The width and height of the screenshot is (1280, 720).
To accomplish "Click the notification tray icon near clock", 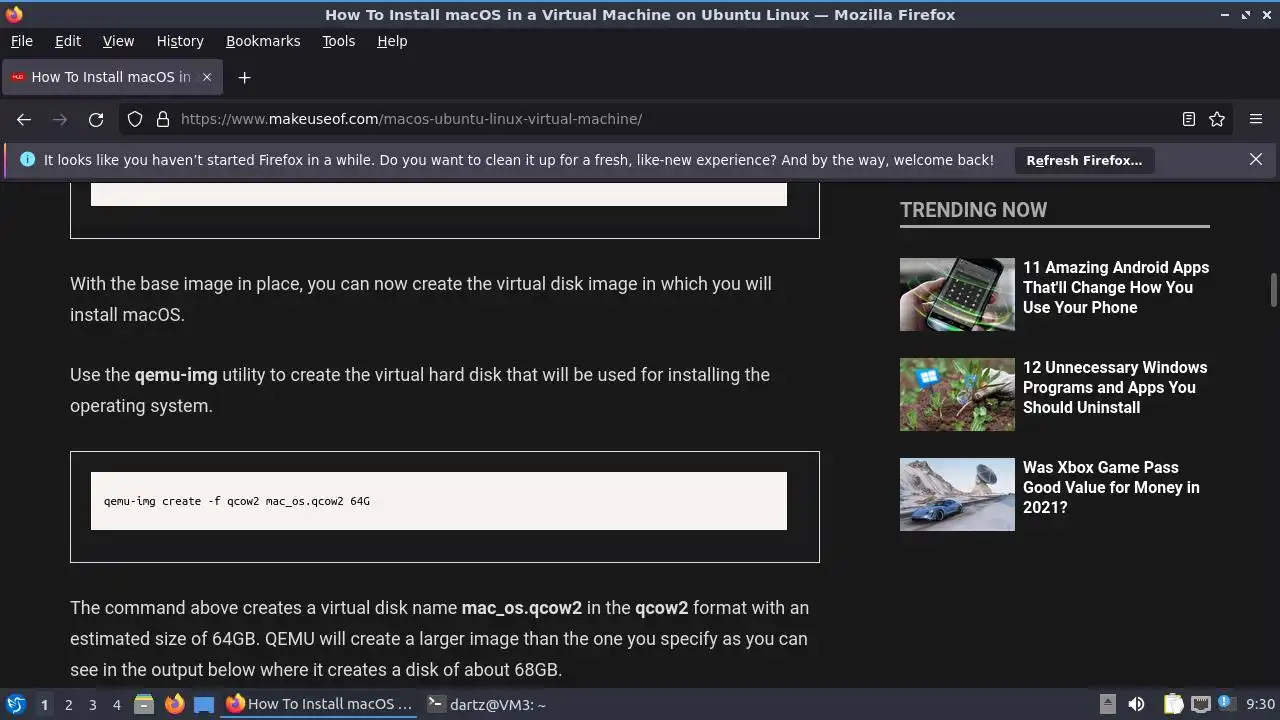I will tap(1226, 703).
